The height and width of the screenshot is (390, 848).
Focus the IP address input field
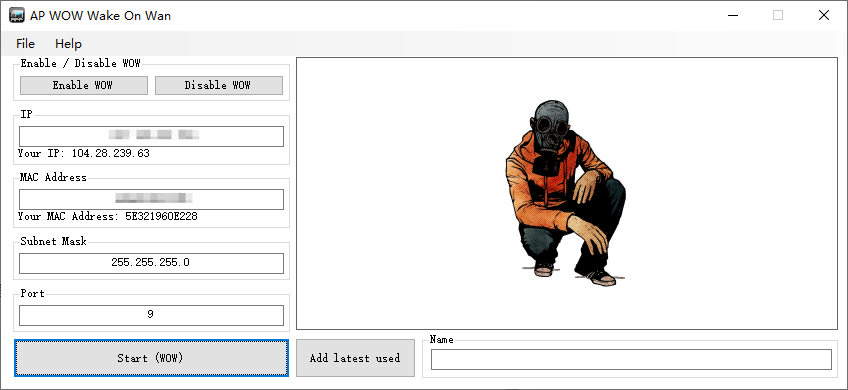click(151, 136)
